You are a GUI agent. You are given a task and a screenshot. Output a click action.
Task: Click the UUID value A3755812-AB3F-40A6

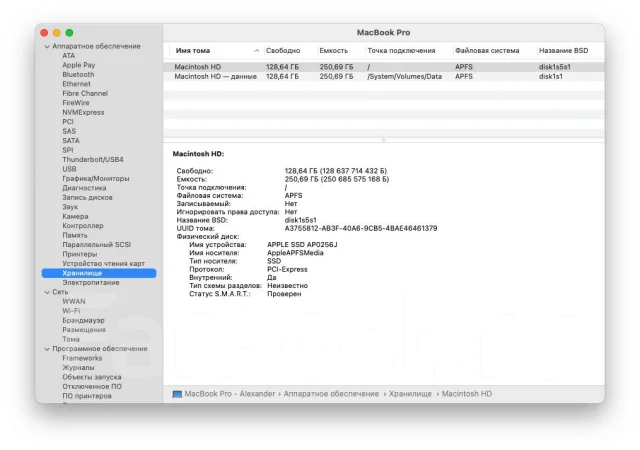point(361,228)
